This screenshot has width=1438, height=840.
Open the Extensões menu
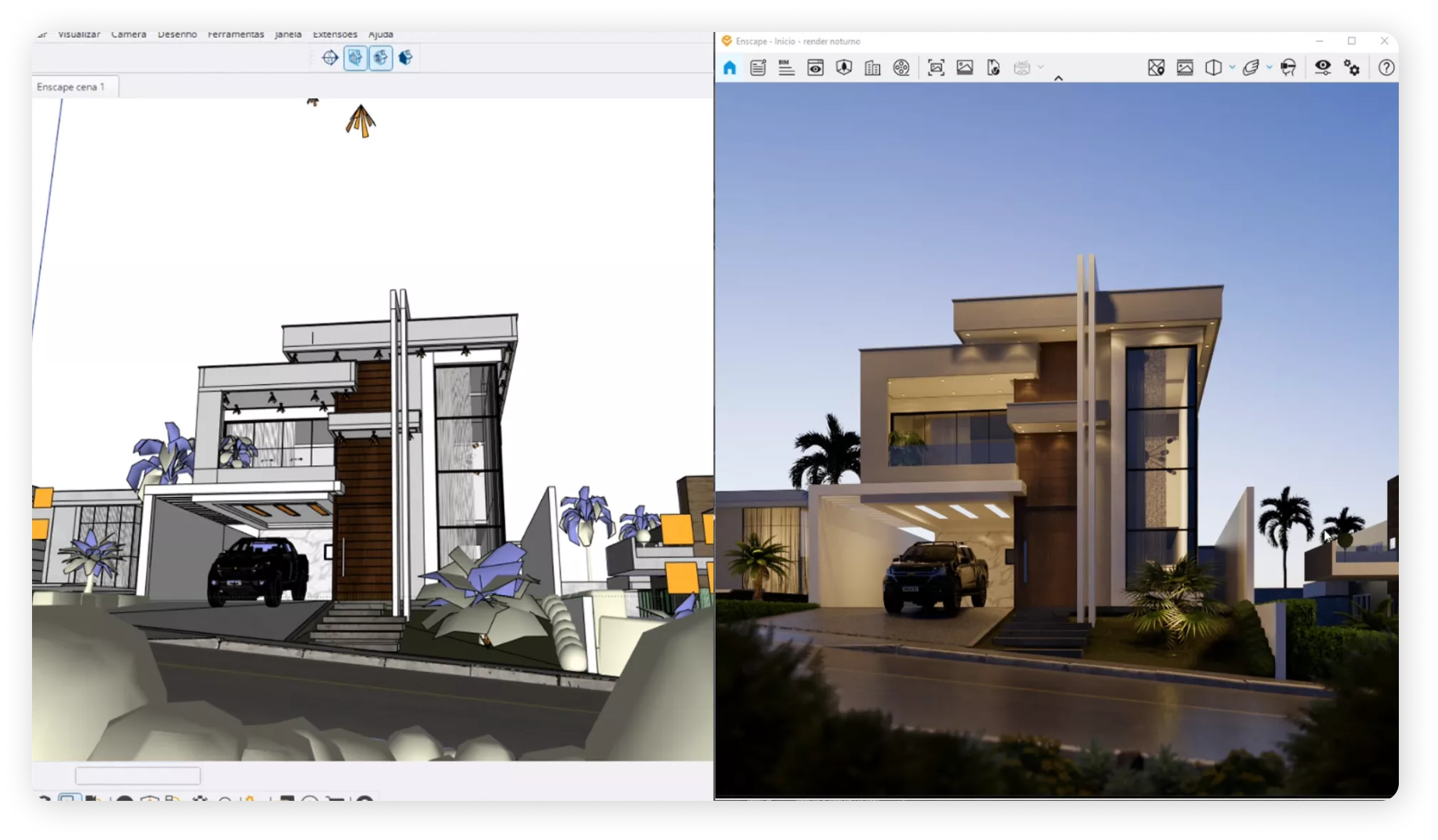tap(335, 35)
